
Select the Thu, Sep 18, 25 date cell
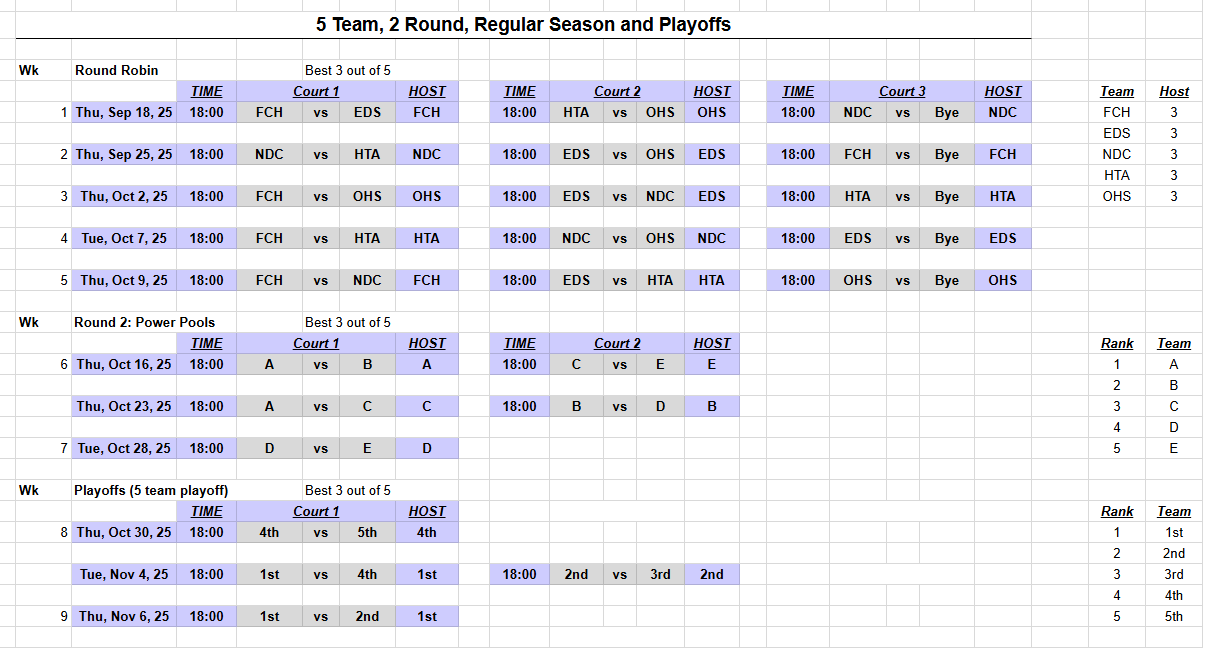coord(124,112)
